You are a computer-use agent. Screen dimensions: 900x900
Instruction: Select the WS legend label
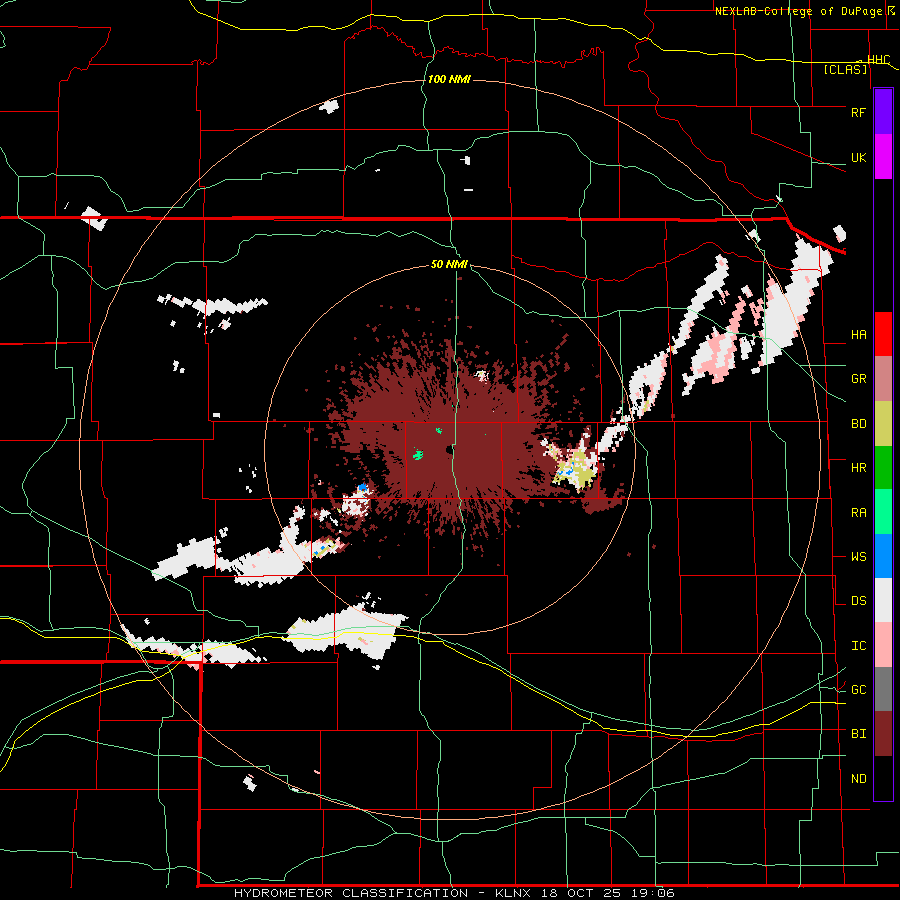(858, 556)
